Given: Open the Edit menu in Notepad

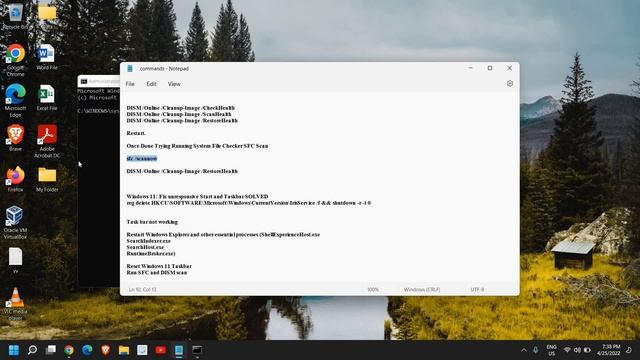Looking at the screenshot, I should [x=151, y=84].
